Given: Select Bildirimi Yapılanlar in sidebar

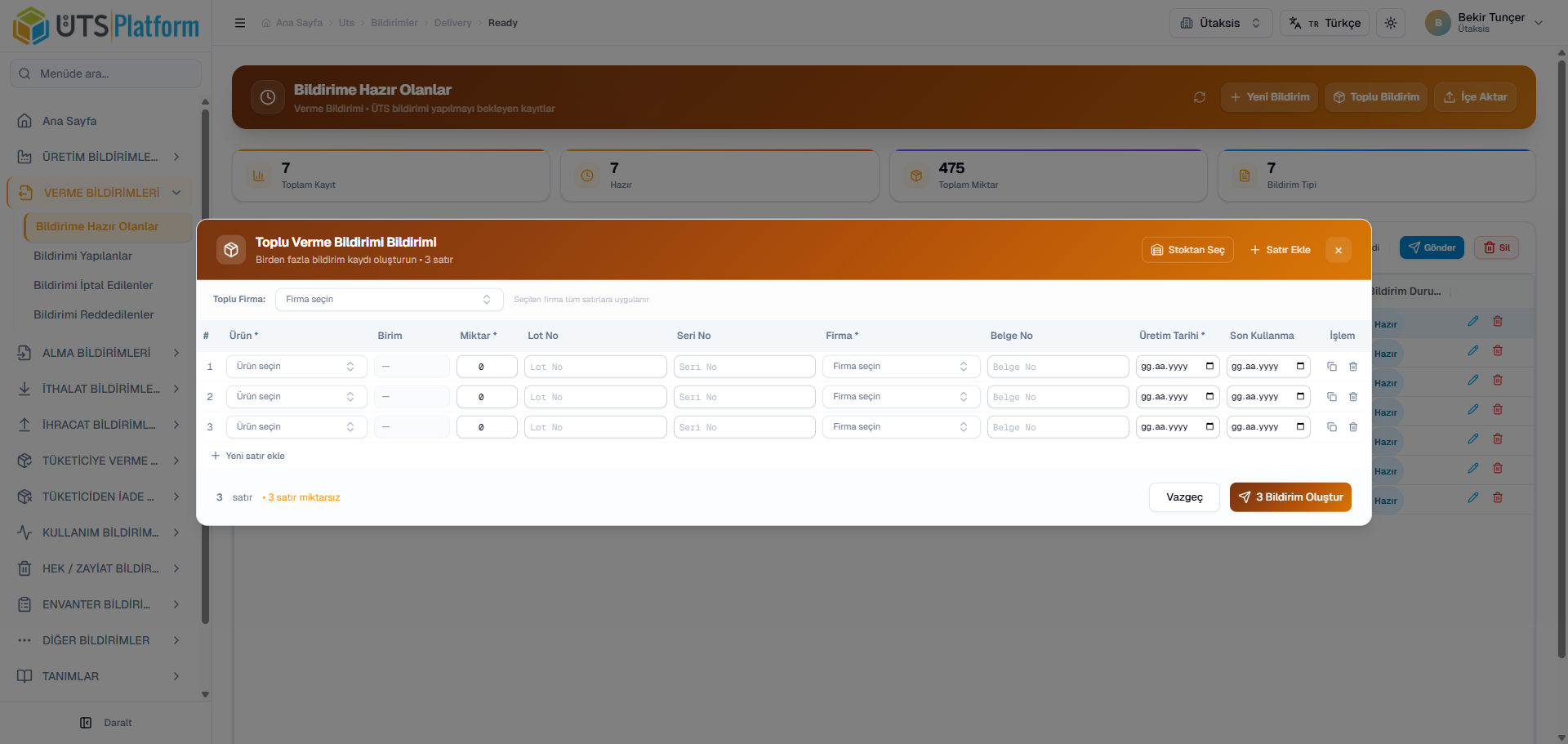Looking at the screenshot, I should click(82, 256).
